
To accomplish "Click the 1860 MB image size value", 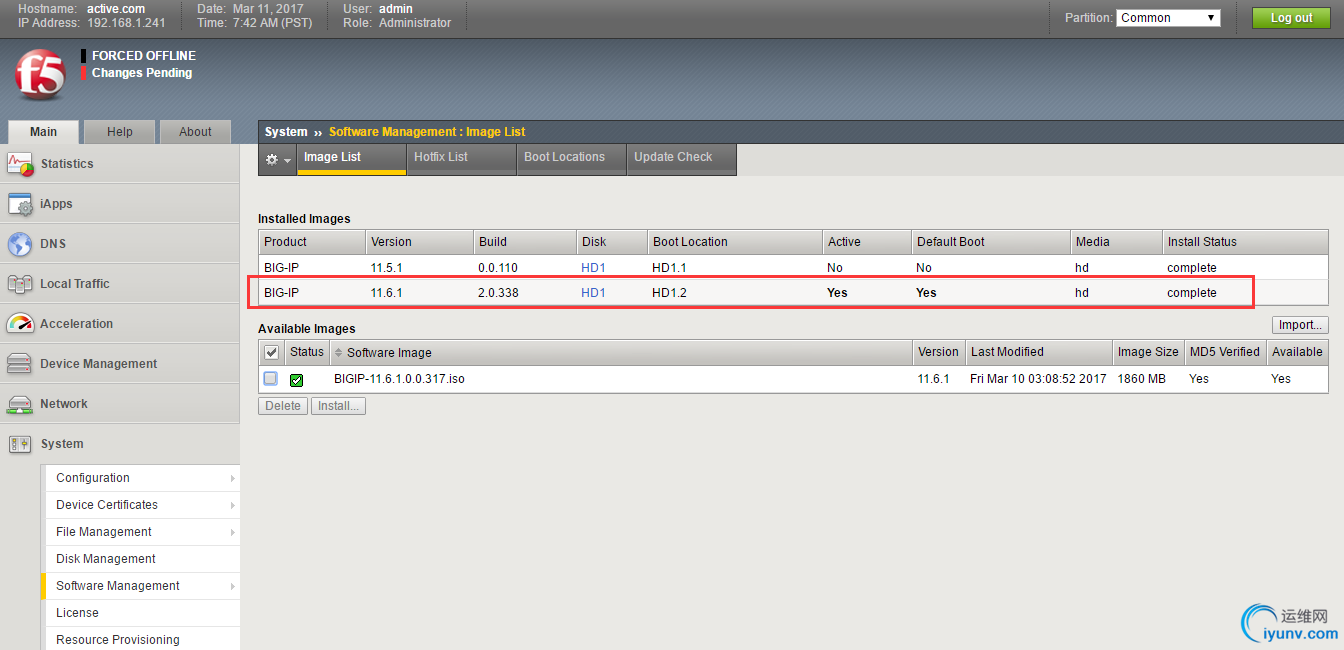I will coord(1142,379).
